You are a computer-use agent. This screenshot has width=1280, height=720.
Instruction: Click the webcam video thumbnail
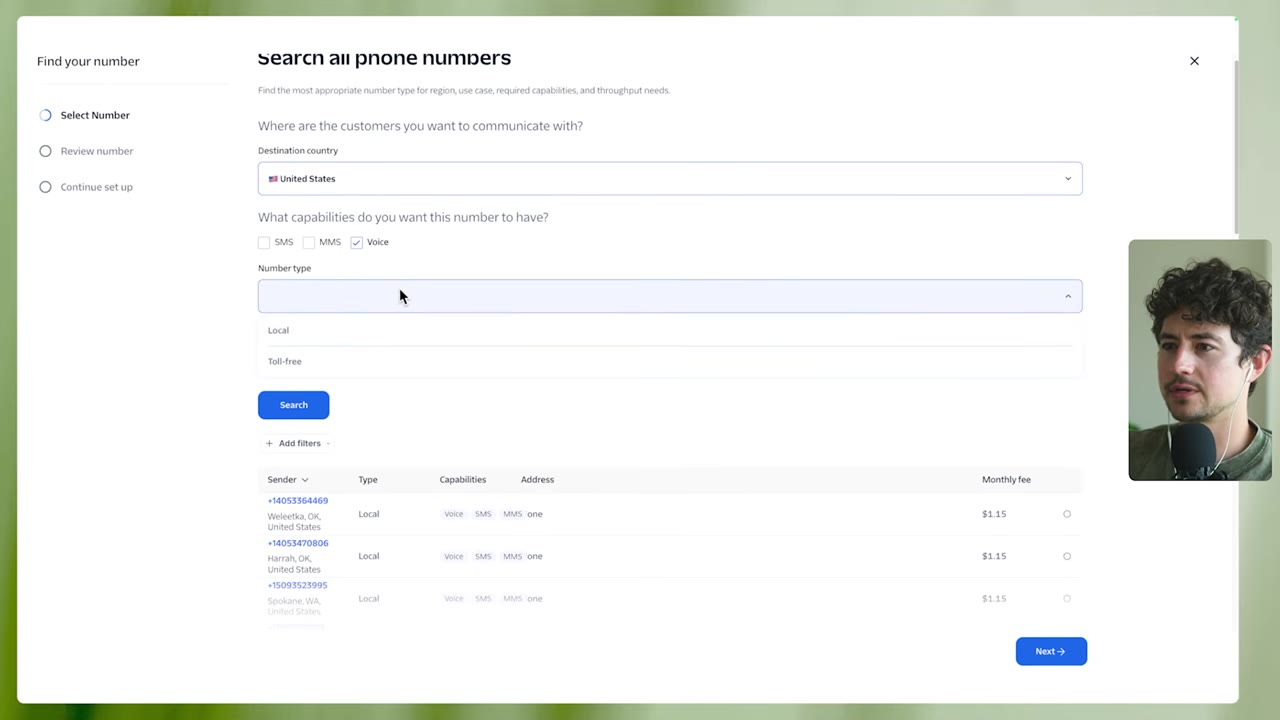(x=1200, y=360)
